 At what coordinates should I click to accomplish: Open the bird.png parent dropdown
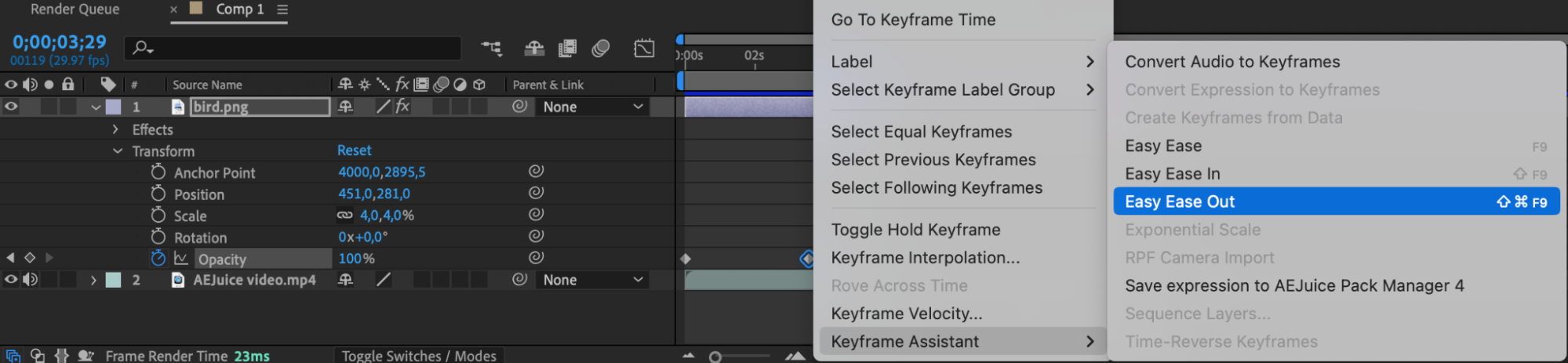pyautogui.click(x=592, y=107)
